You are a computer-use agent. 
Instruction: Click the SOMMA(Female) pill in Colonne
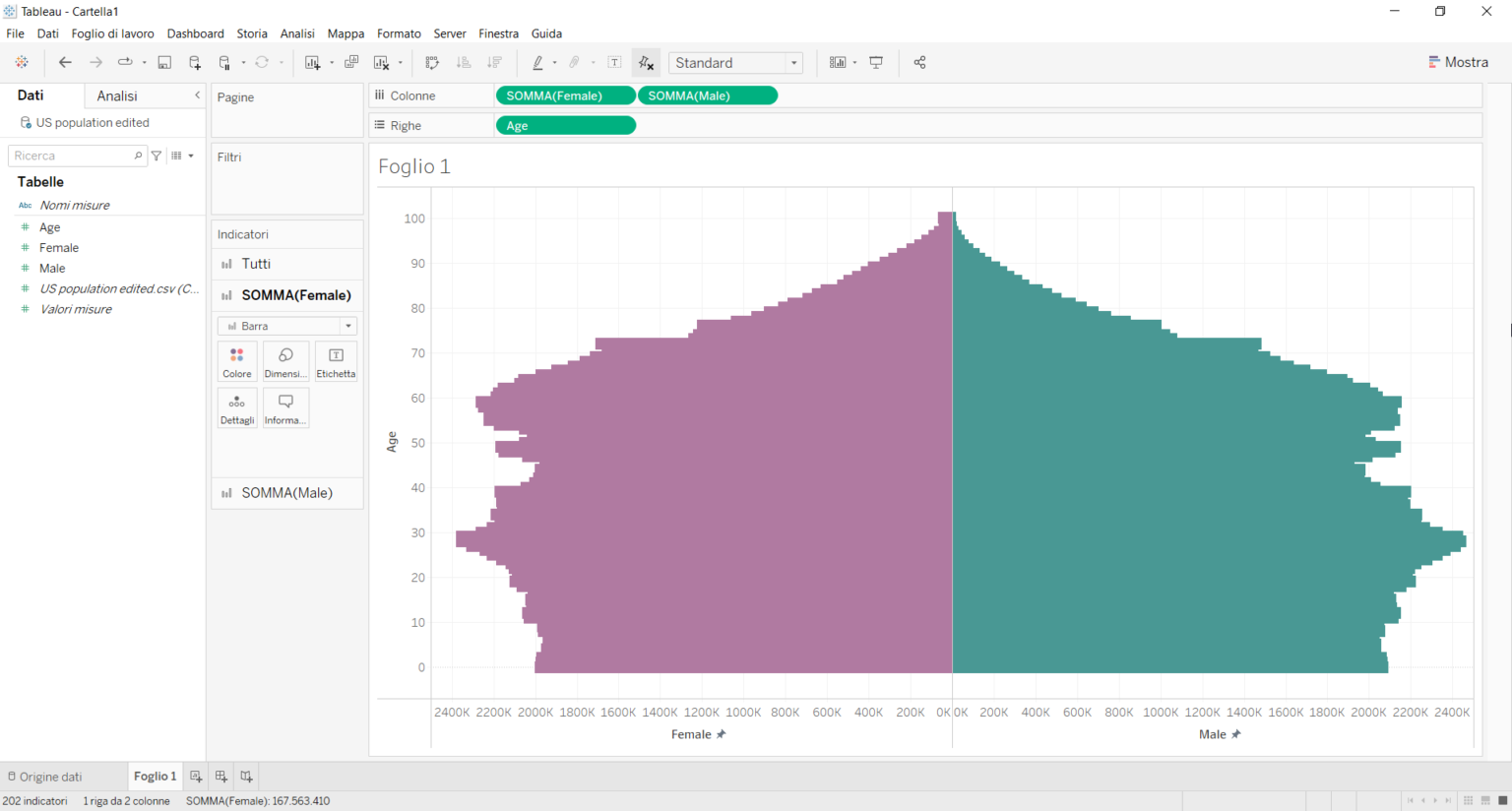[566, 94]
